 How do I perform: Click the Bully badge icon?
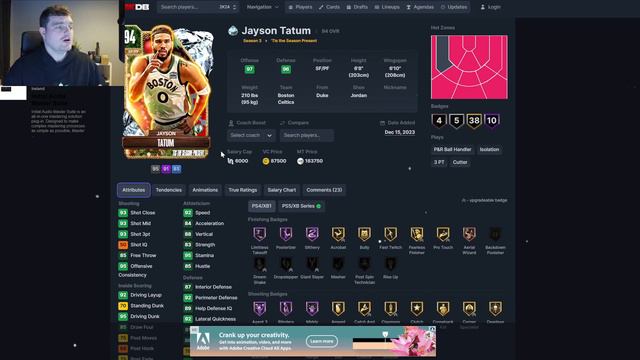(x=364, y=234)
